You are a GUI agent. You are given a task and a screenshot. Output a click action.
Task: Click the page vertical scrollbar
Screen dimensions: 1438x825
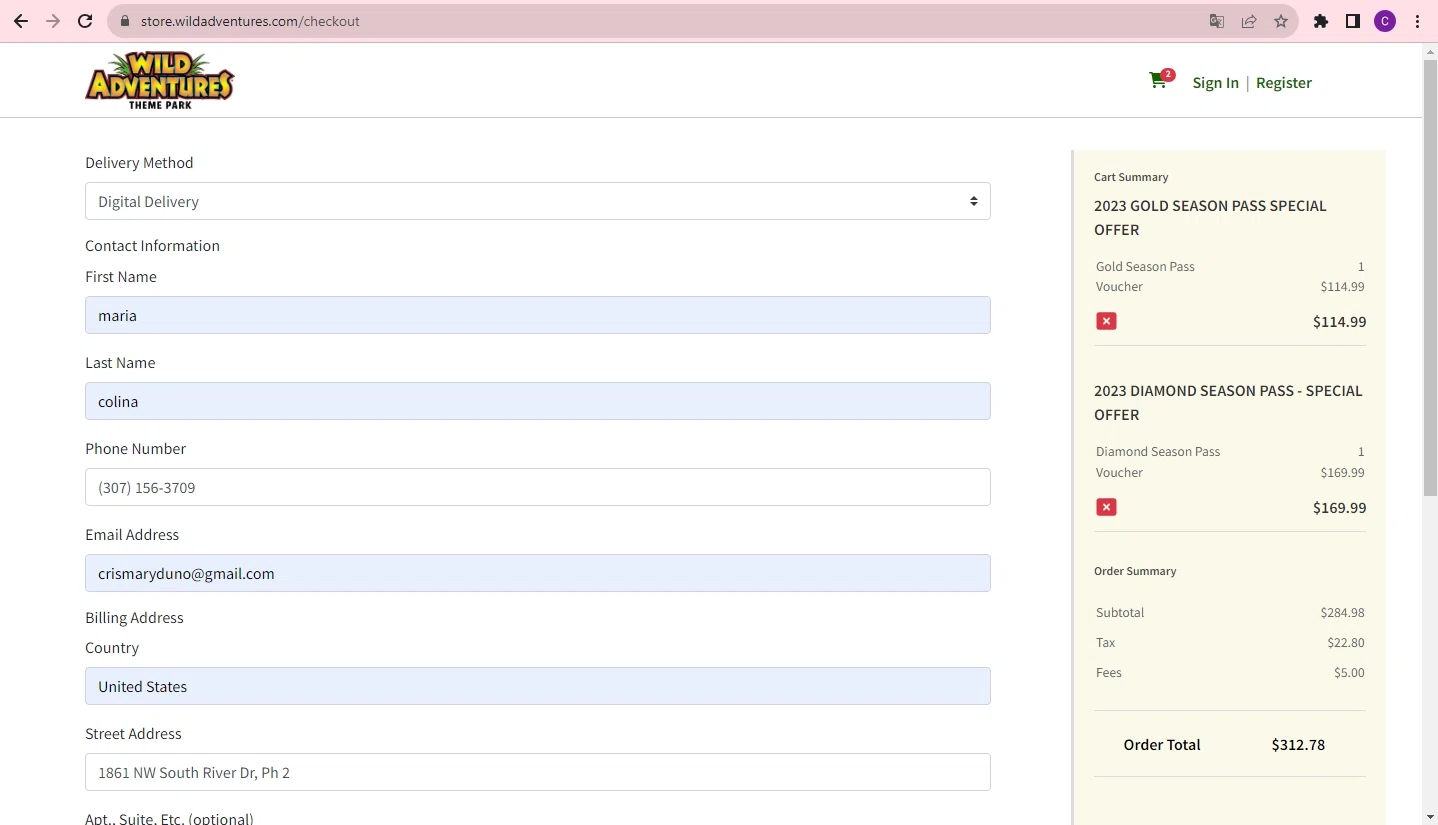(x=1430, y=277)
